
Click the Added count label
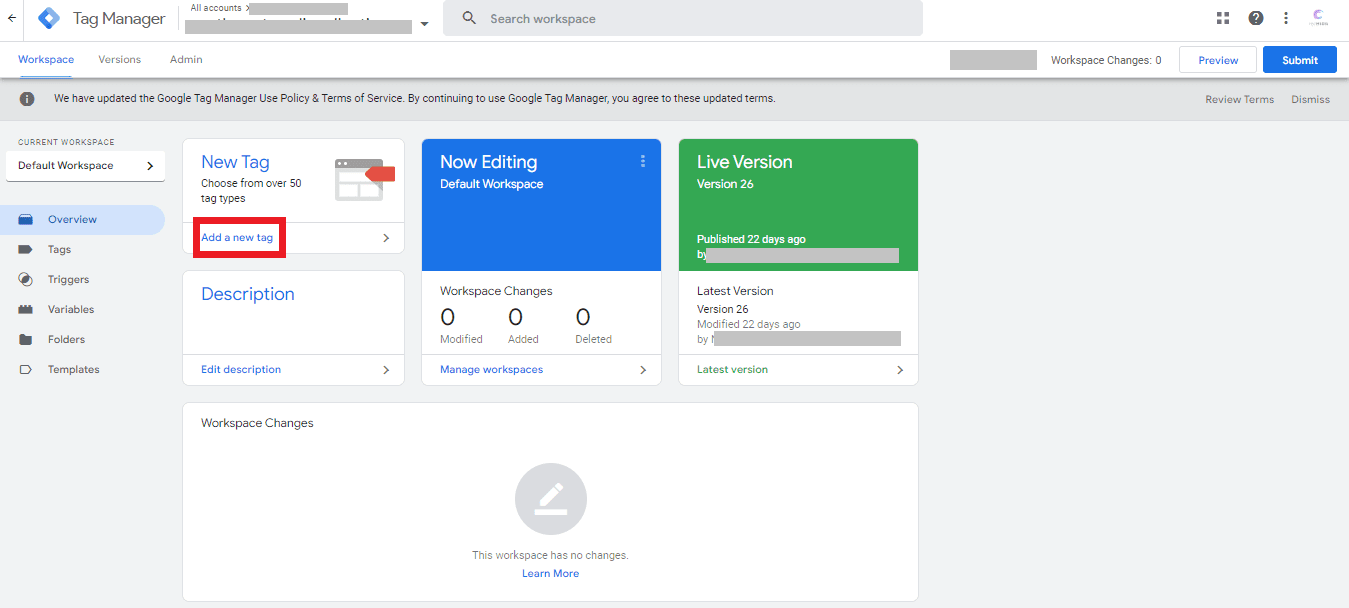click(x=523, y=339)
